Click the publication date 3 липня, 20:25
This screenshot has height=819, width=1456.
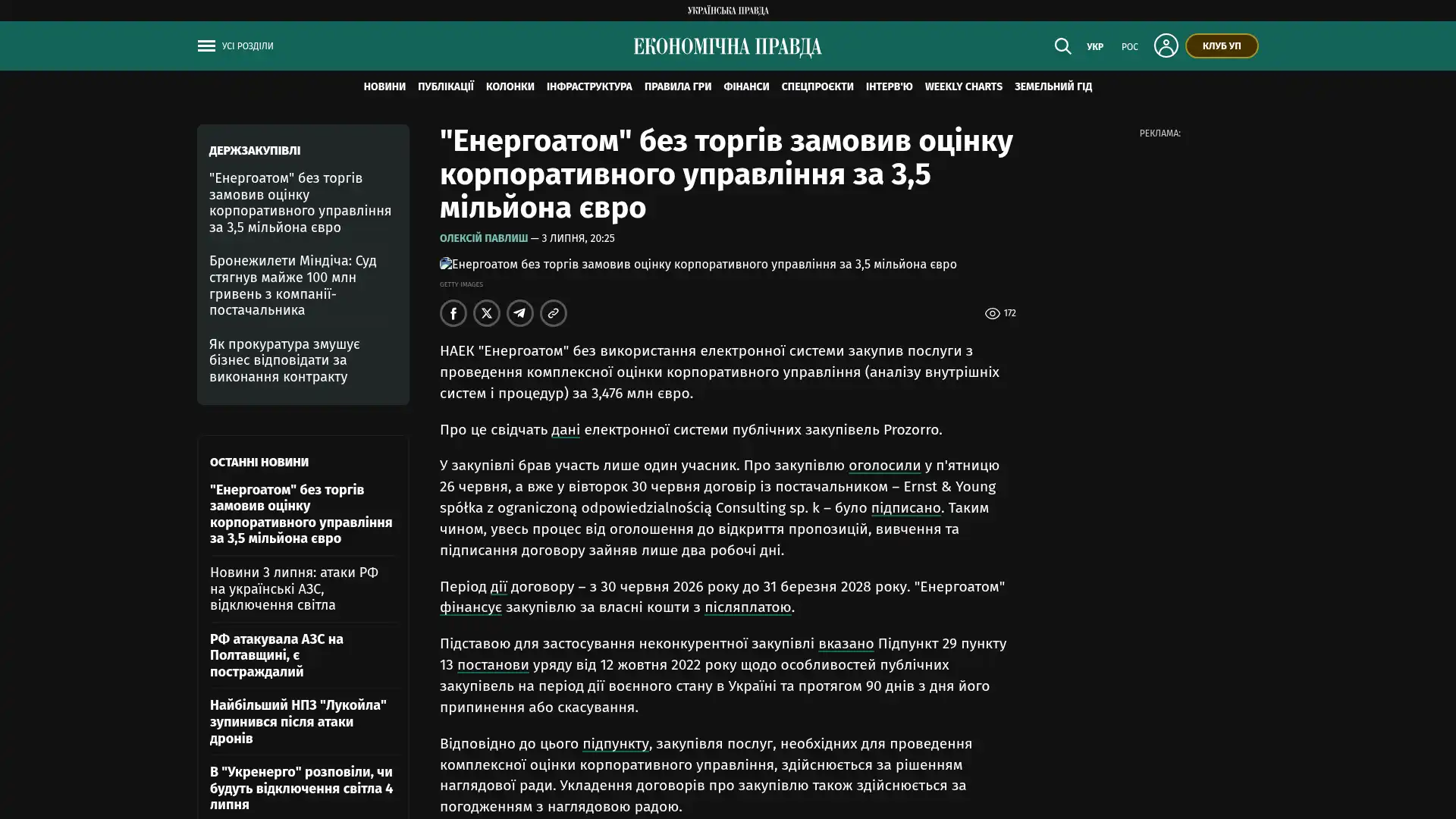578,238
